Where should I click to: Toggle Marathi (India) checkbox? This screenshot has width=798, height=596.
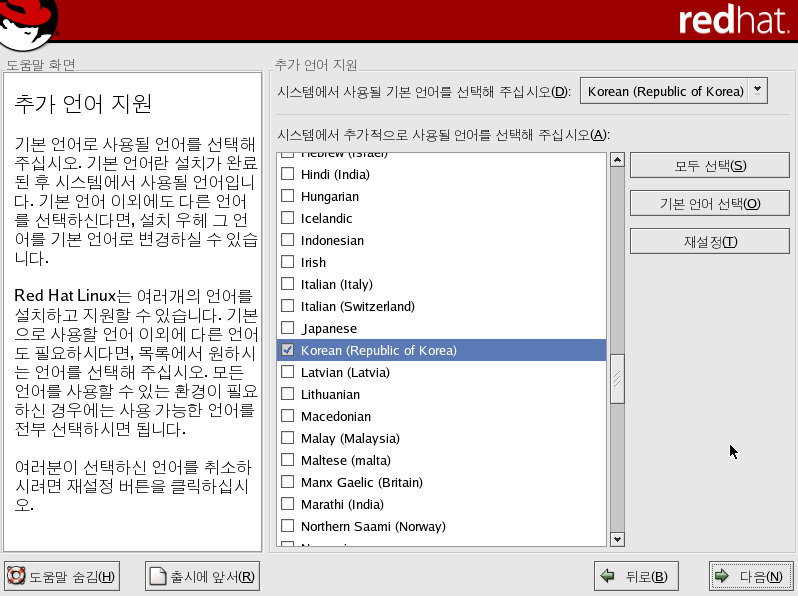[288, 504]
